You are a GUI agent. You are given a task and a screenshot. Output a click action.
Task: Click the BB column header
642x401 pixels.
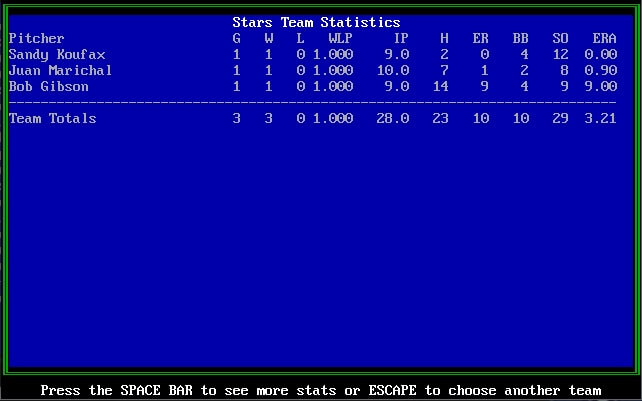[521, 39]
